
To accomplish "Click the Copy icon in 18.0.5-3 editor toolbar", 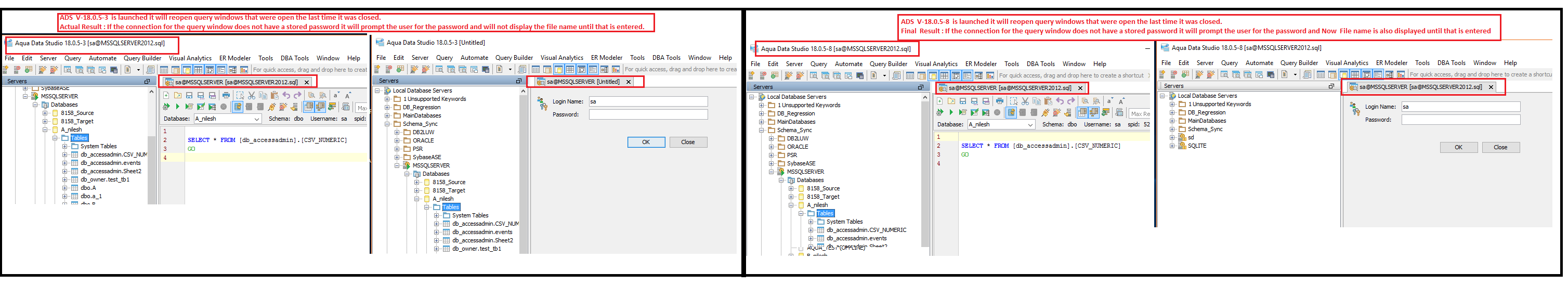I will click(x=263, y=96).
